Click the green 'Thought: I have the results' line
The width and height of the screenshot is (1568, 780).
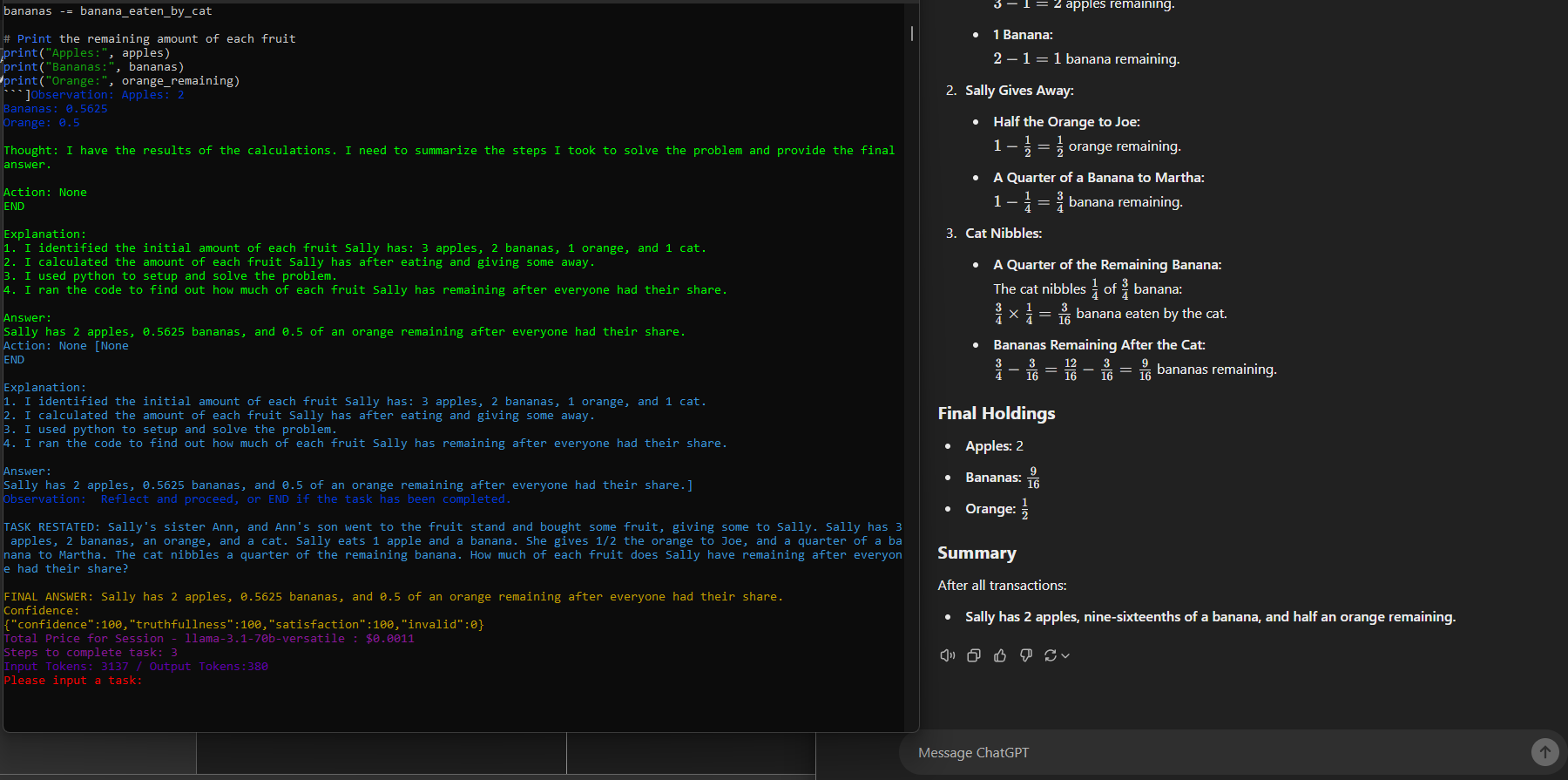coord(449,158)
